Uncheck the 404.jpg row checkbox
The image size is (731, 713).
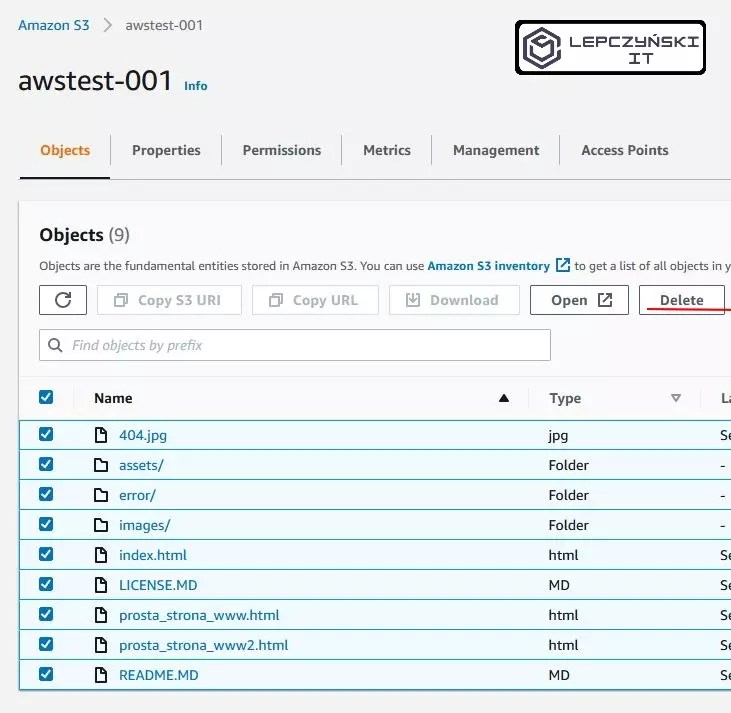(46, 434)
